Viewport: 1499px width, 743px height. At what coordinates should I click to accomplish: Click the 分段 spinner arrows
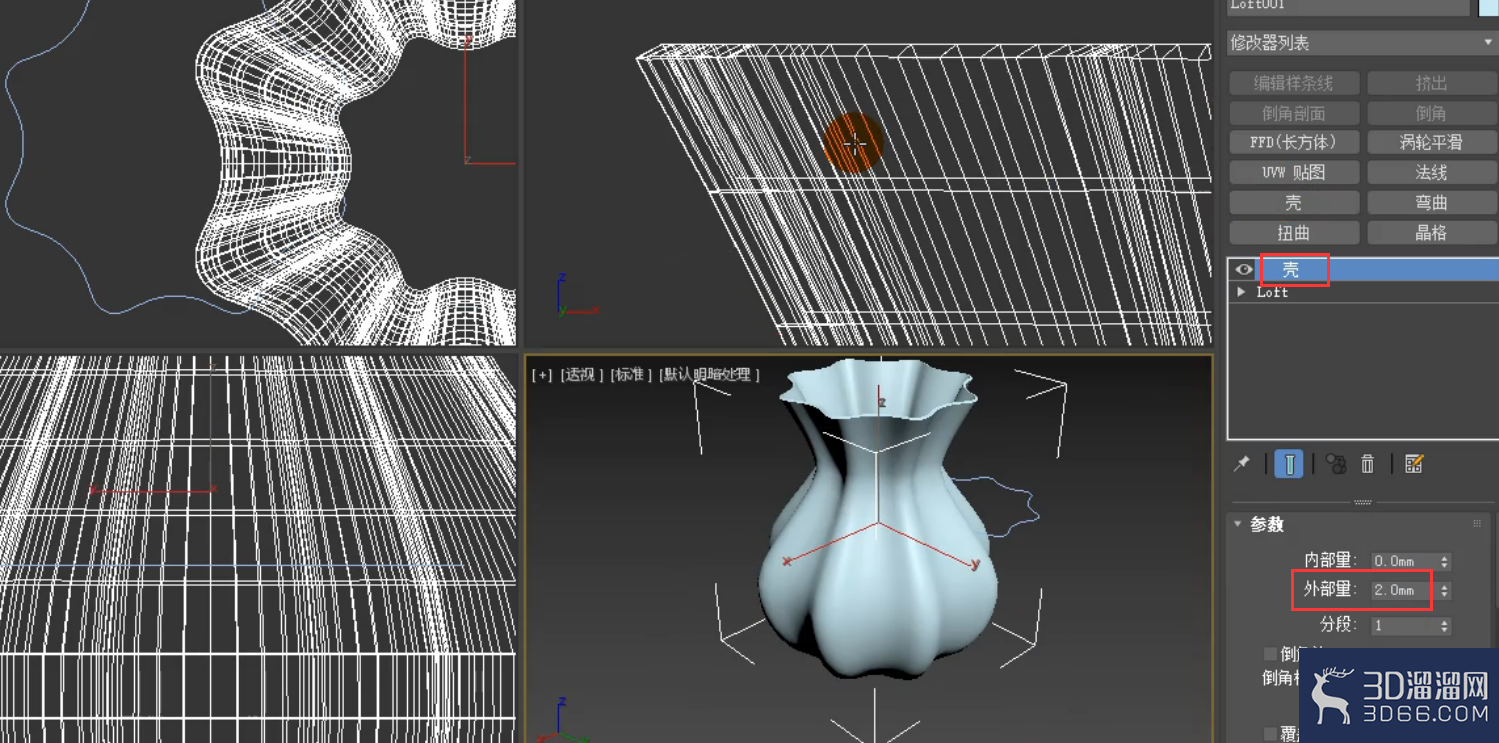point(1444,625)
